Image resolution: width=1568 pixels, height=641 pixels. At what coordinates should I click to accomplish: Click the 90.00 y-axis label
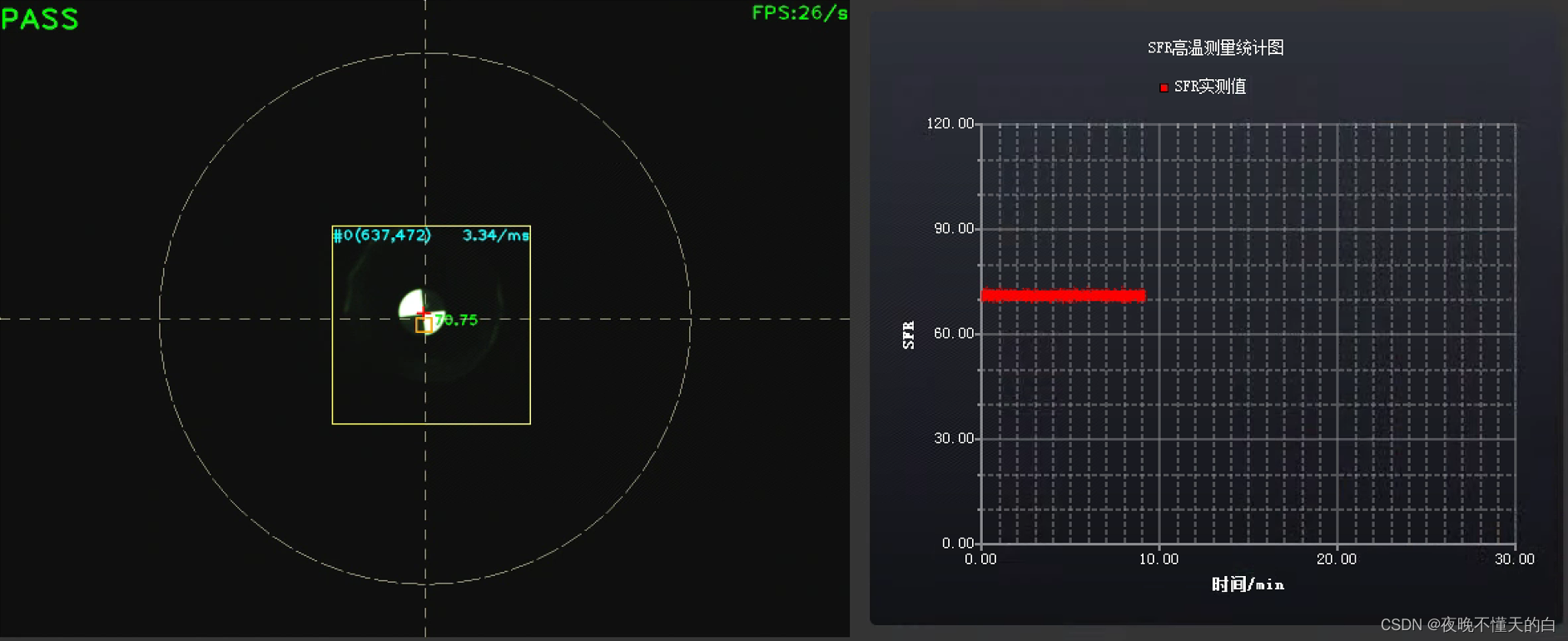click(x=954, y=228)
